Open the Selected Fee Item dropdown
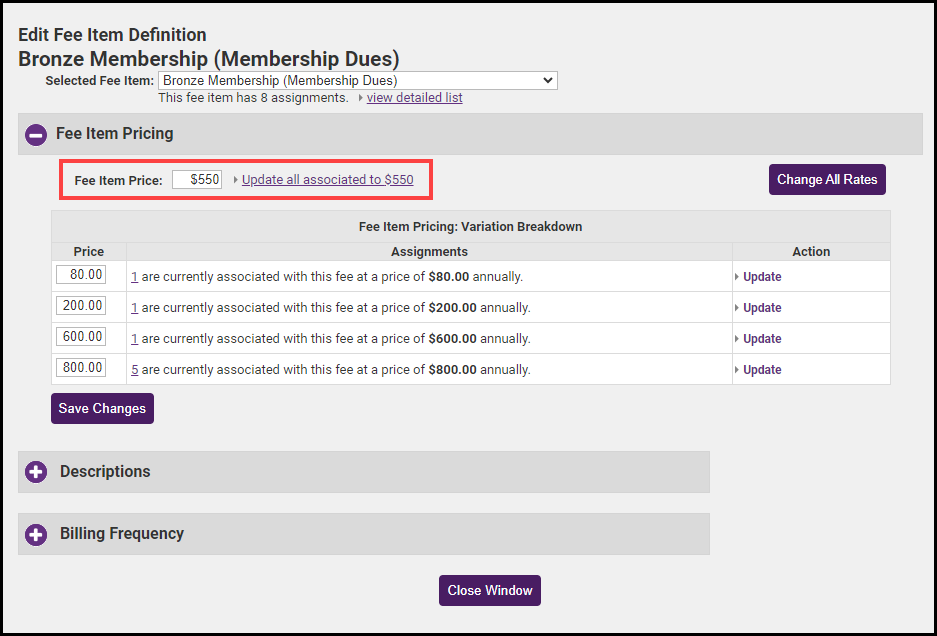The height and width of the screenshot is (636, 937). (357, 80)
